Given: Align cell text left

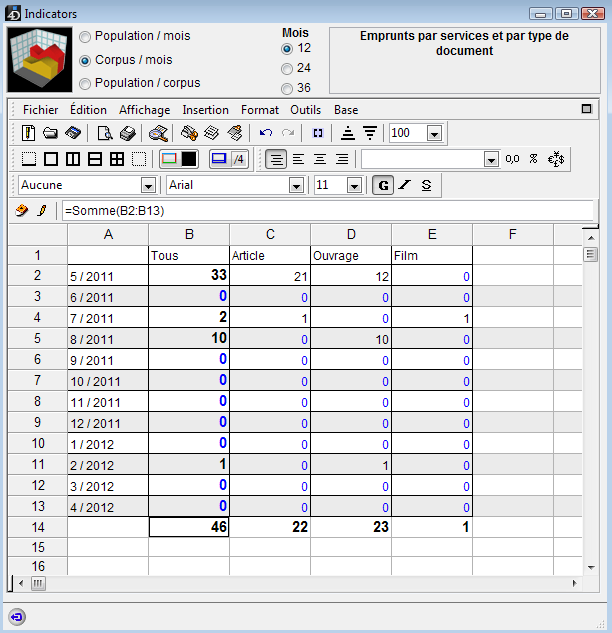Looking at the screenshot, I should (298, 159).
